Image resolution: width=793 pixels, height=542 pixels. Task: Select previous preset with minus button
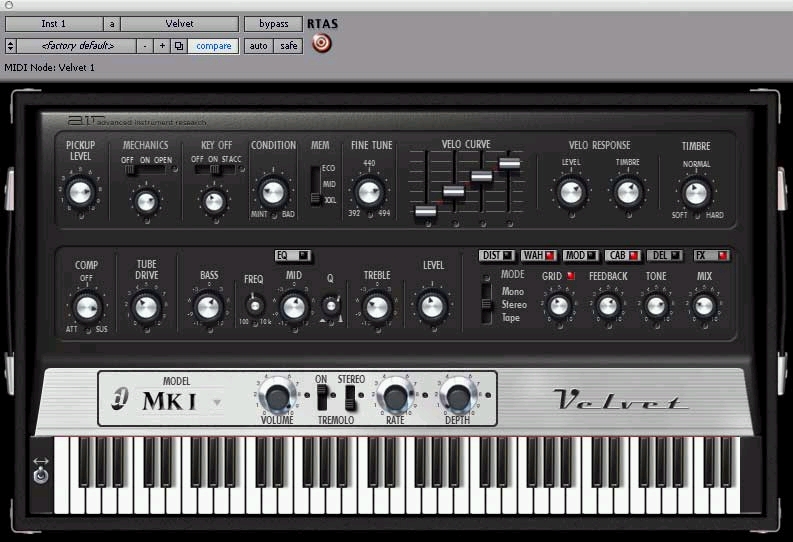coord(145,46)
